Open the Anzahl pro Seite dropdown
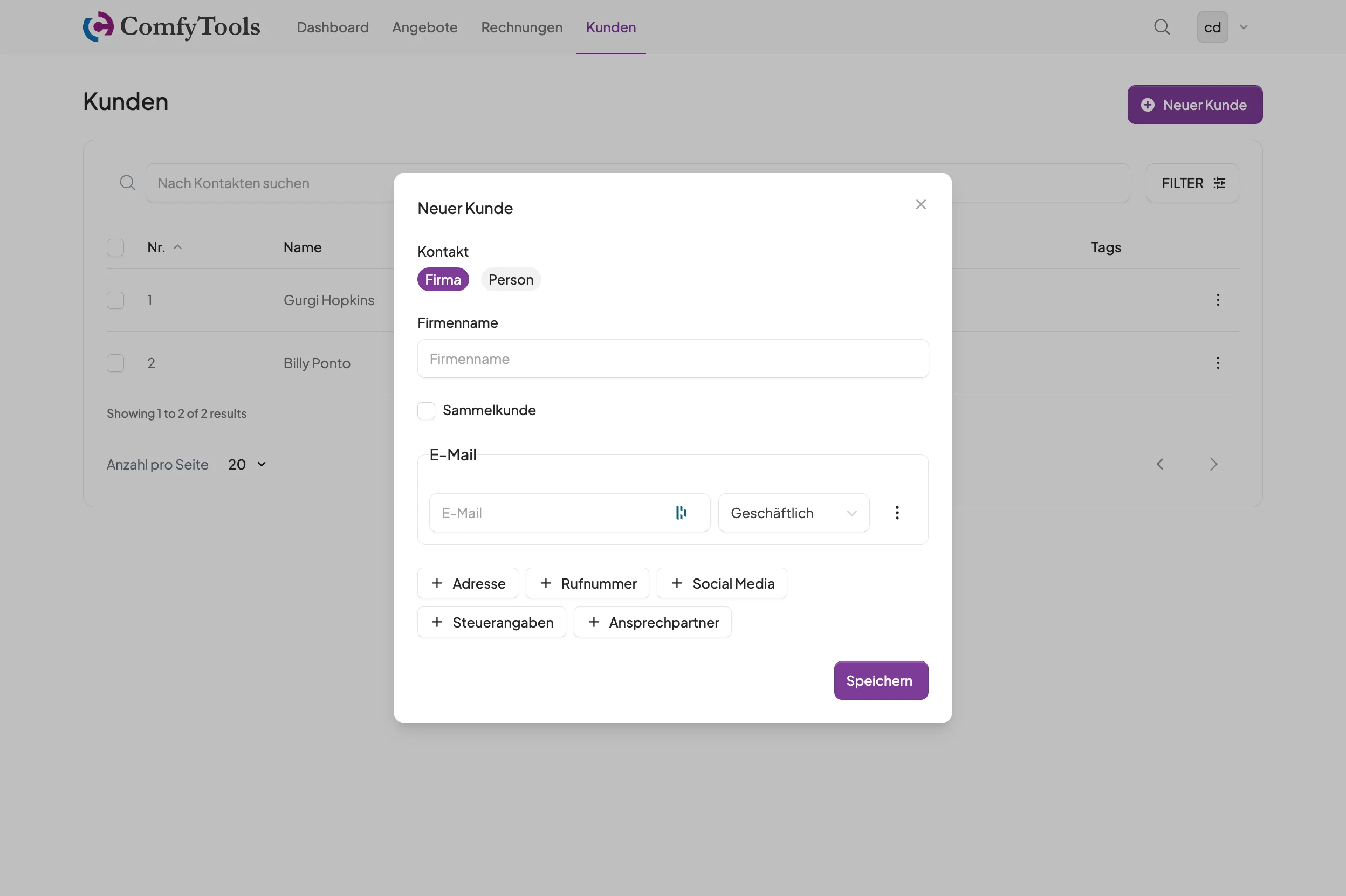Screen dimensions: 1346x896 click(247, 465)
